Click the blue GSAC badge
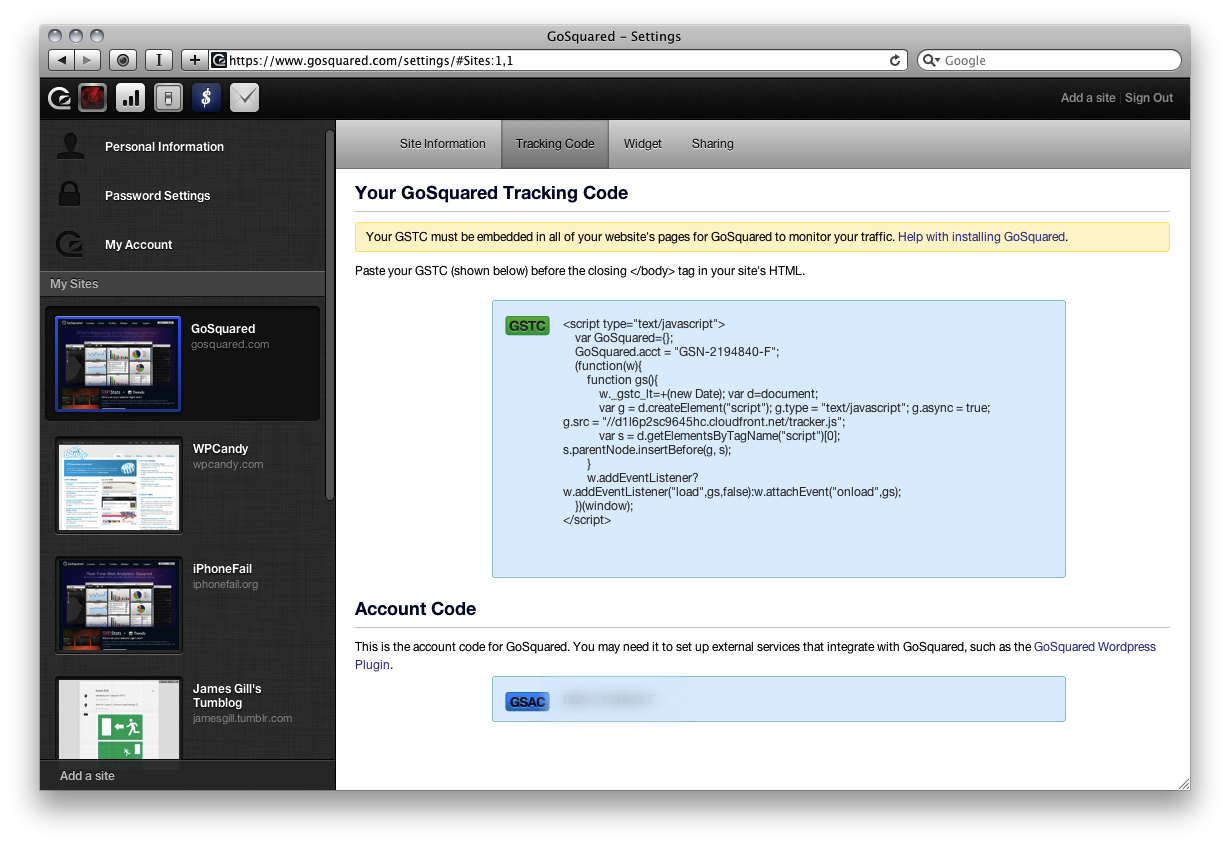Viewport: 1230px width, 845px height. [527, 702]
